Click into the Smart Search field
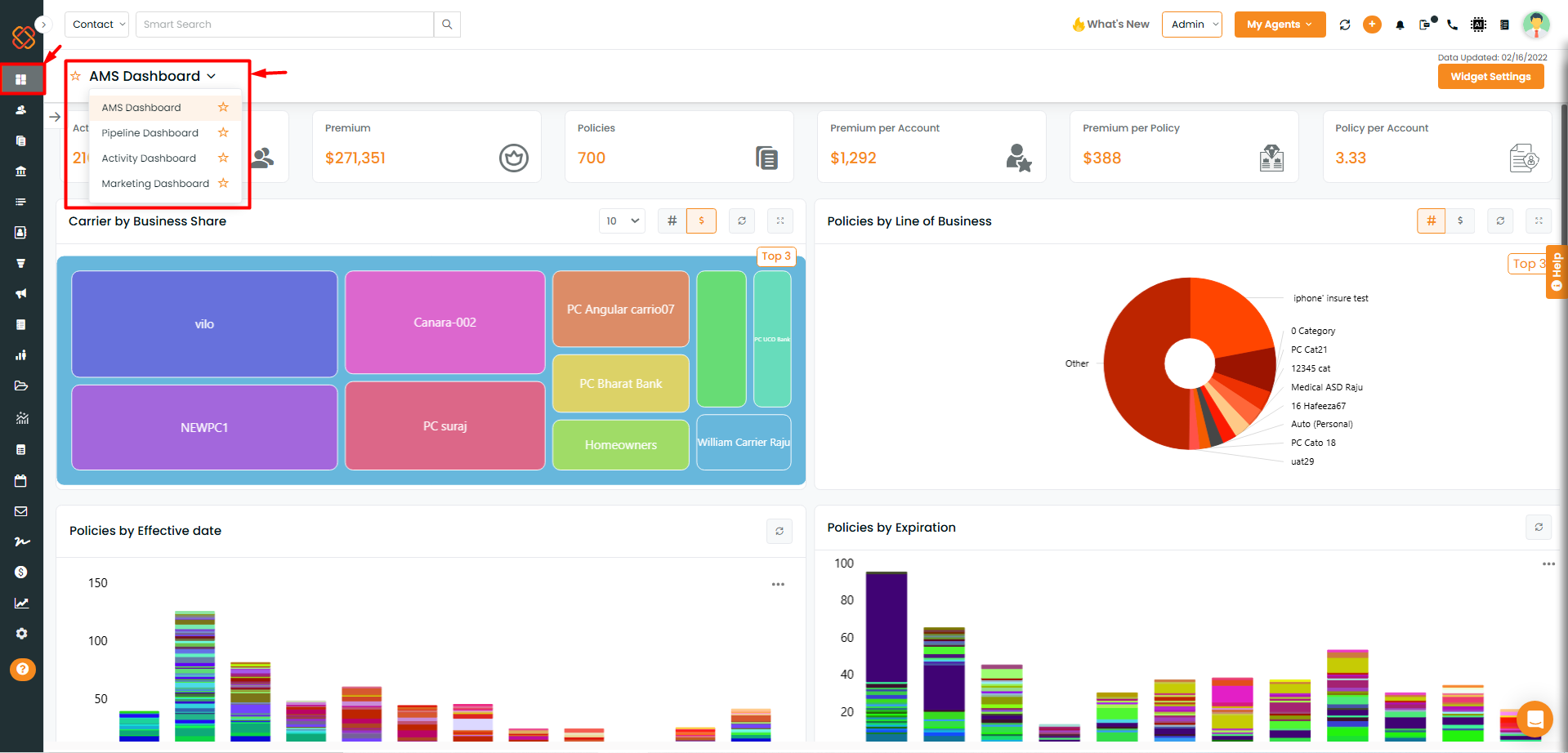Viewport: 1568px width, 753px height. [284, 25]
